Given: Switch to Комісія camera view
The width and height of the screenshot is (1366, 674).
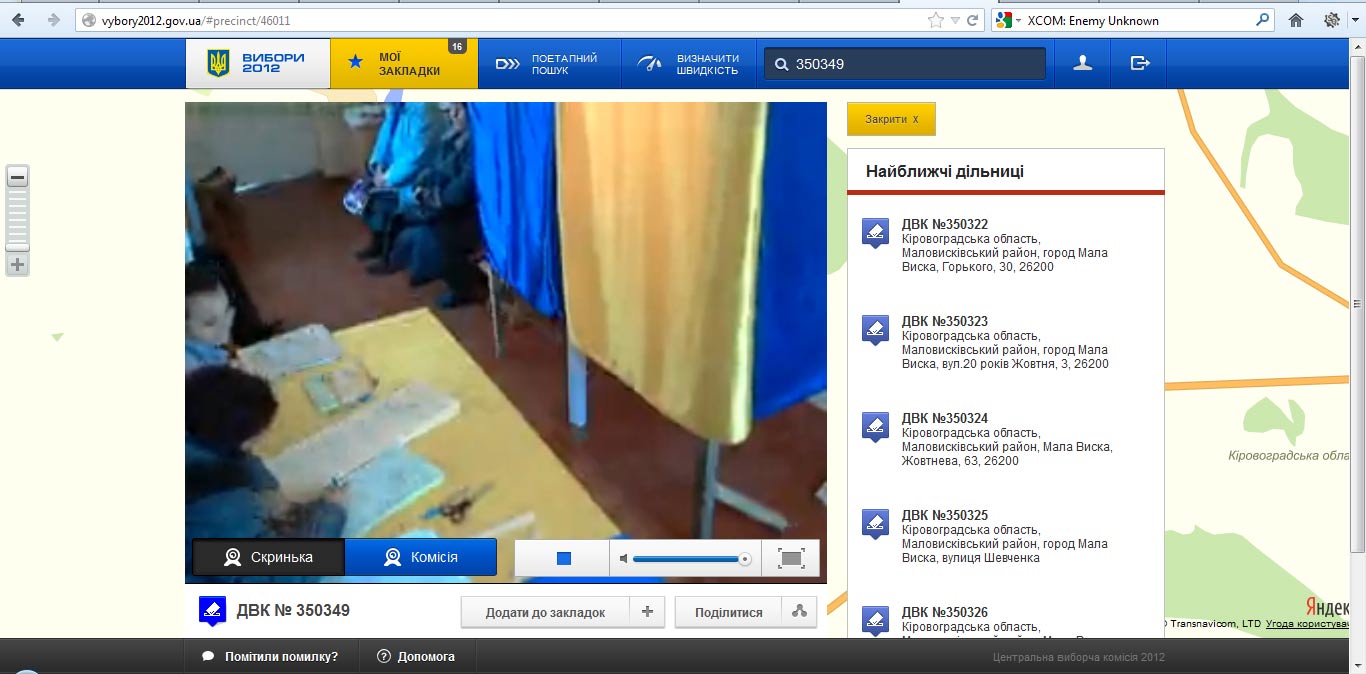Looking at the screenshot, I should pos(421,557).
